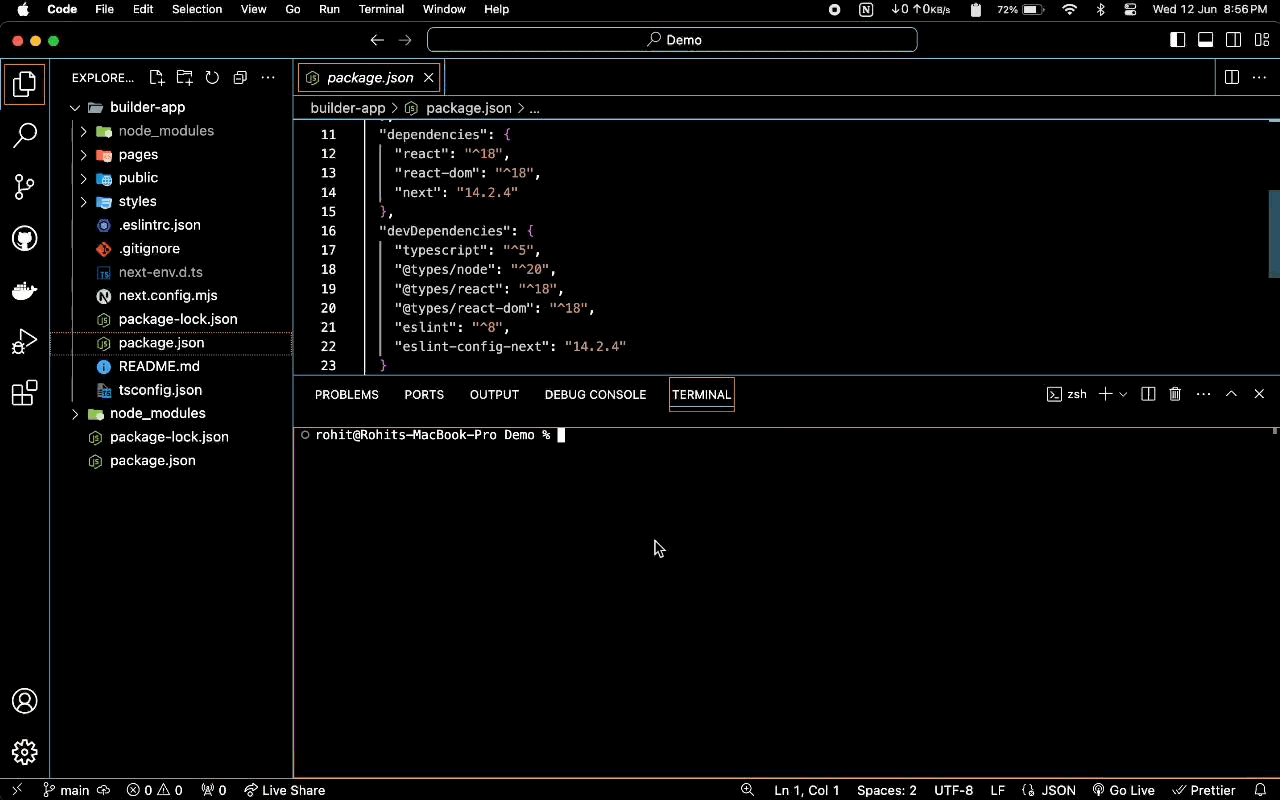Open the Explorer view in activity bar
1280x800 pixels.
[25, 84]
